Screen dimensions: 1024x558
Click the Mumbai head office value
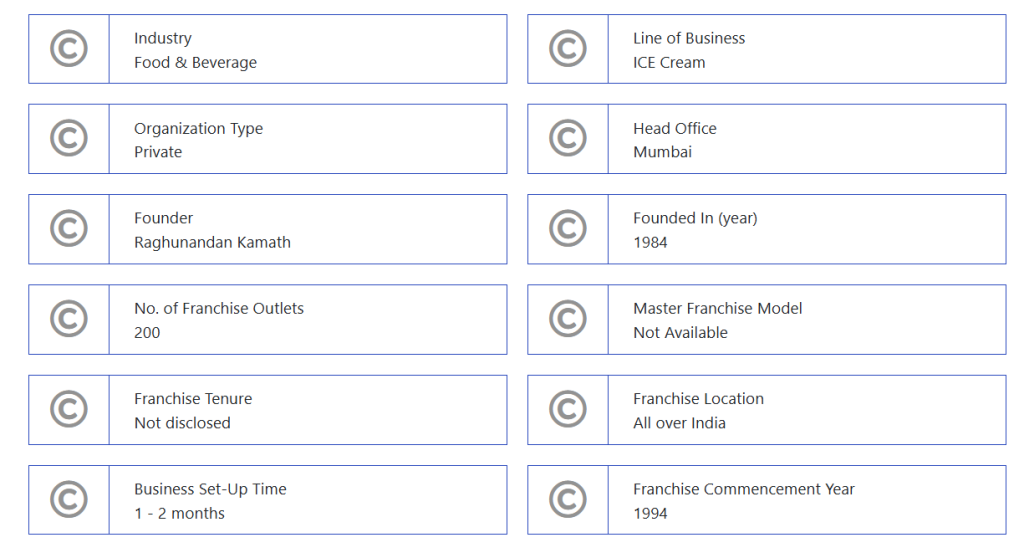click(x=662, y=152)
